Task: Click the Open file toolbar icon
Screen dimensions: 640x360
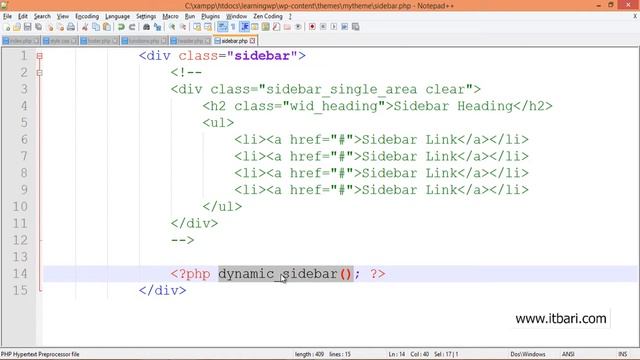Action: click(17, 27)
